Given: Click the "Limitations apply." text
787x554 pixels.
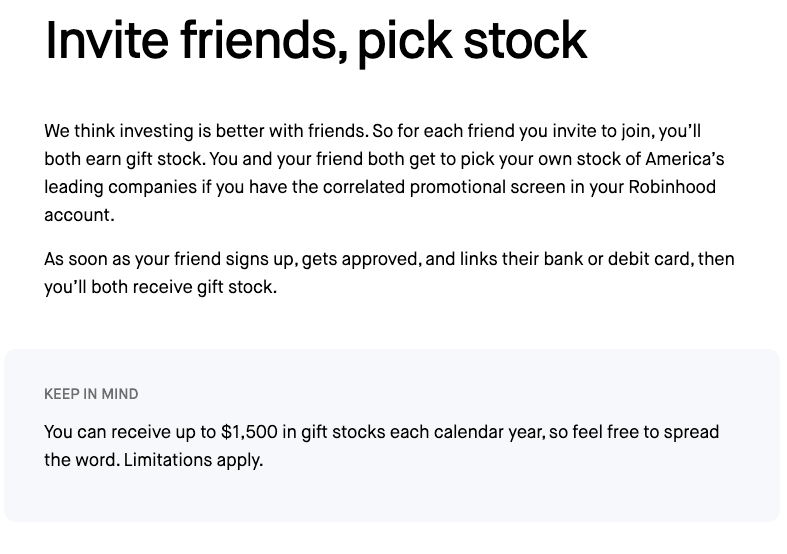Looking at the screenshot, I should click(192, 461).
